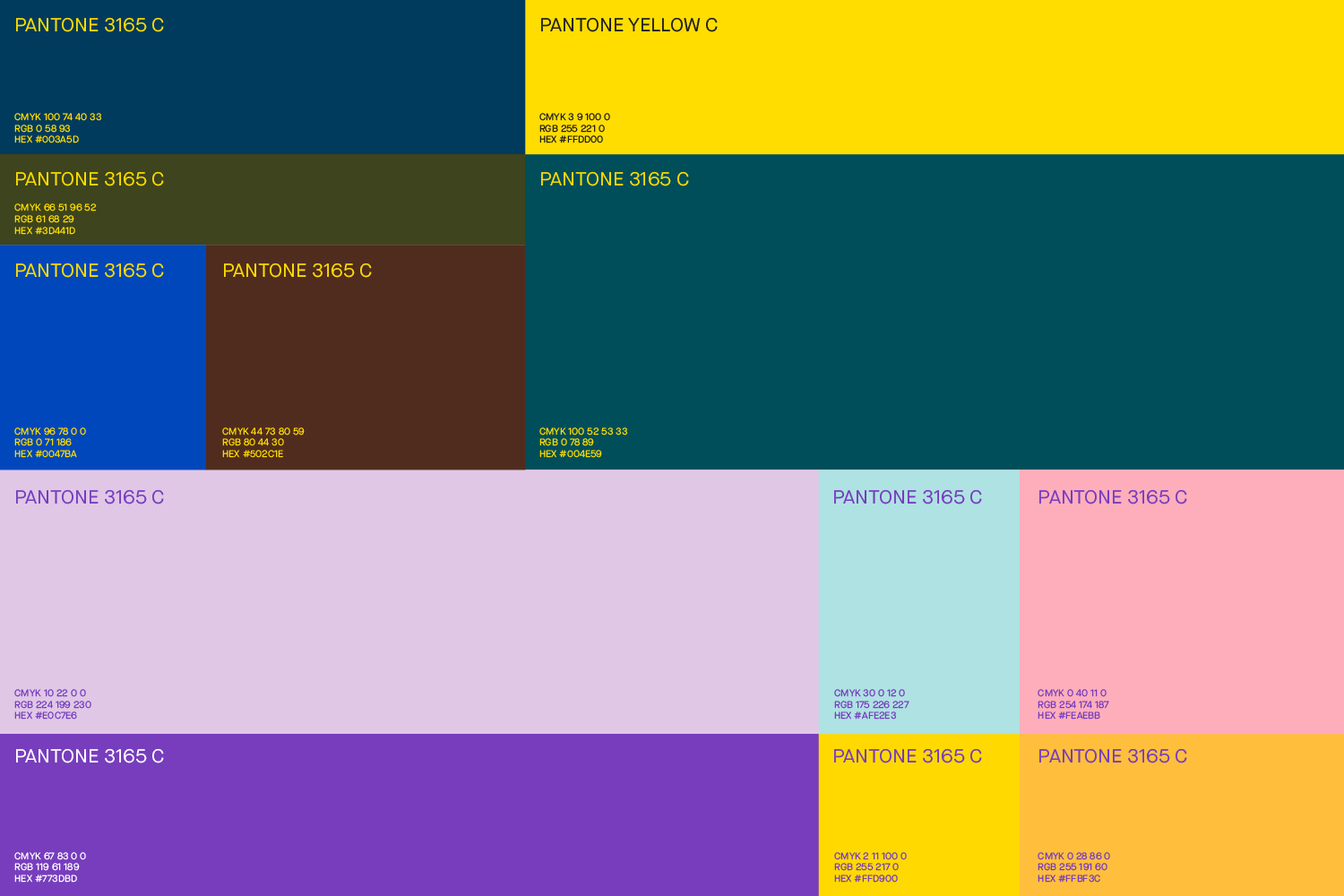
Task: Click the value CMYK 0 28 86 0
Action: [1074, 857]
